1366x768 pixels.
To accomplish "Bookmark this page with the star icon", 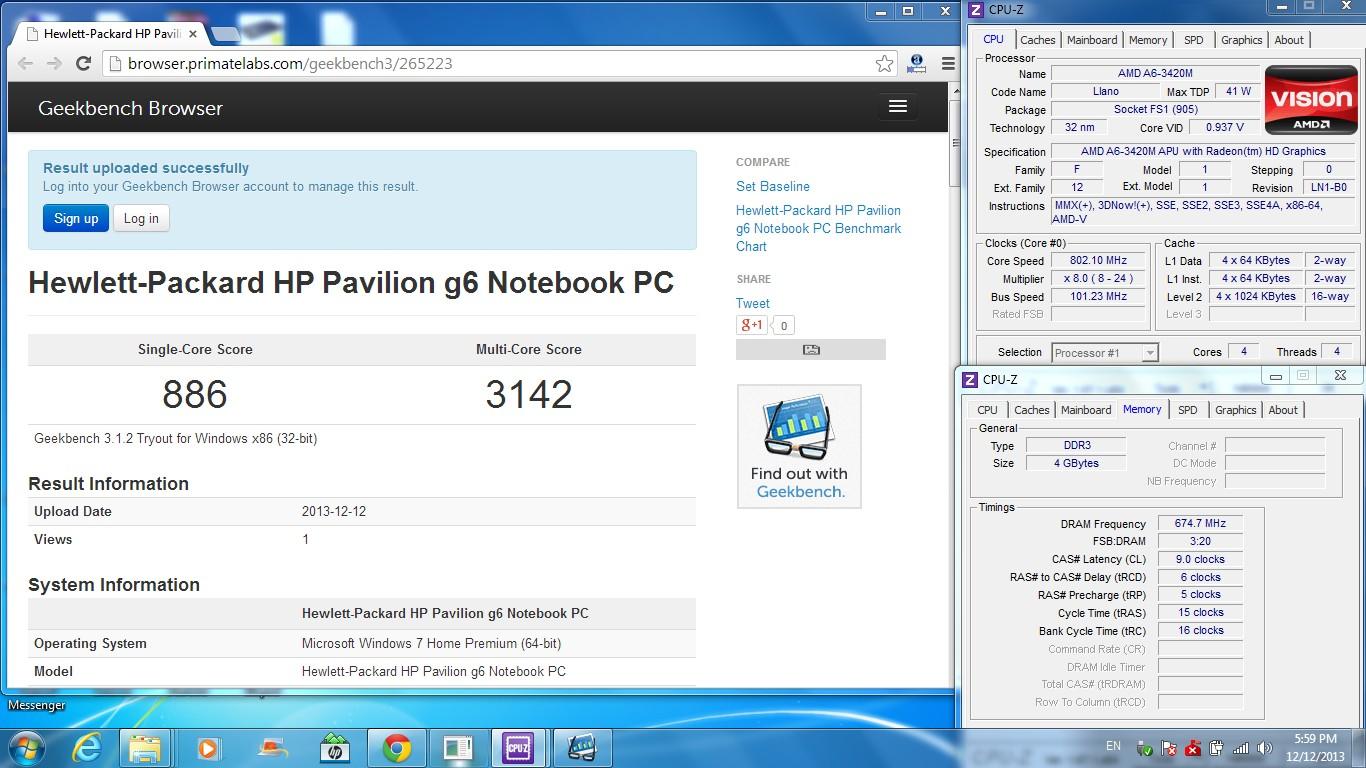I will [x=884, y=63].
